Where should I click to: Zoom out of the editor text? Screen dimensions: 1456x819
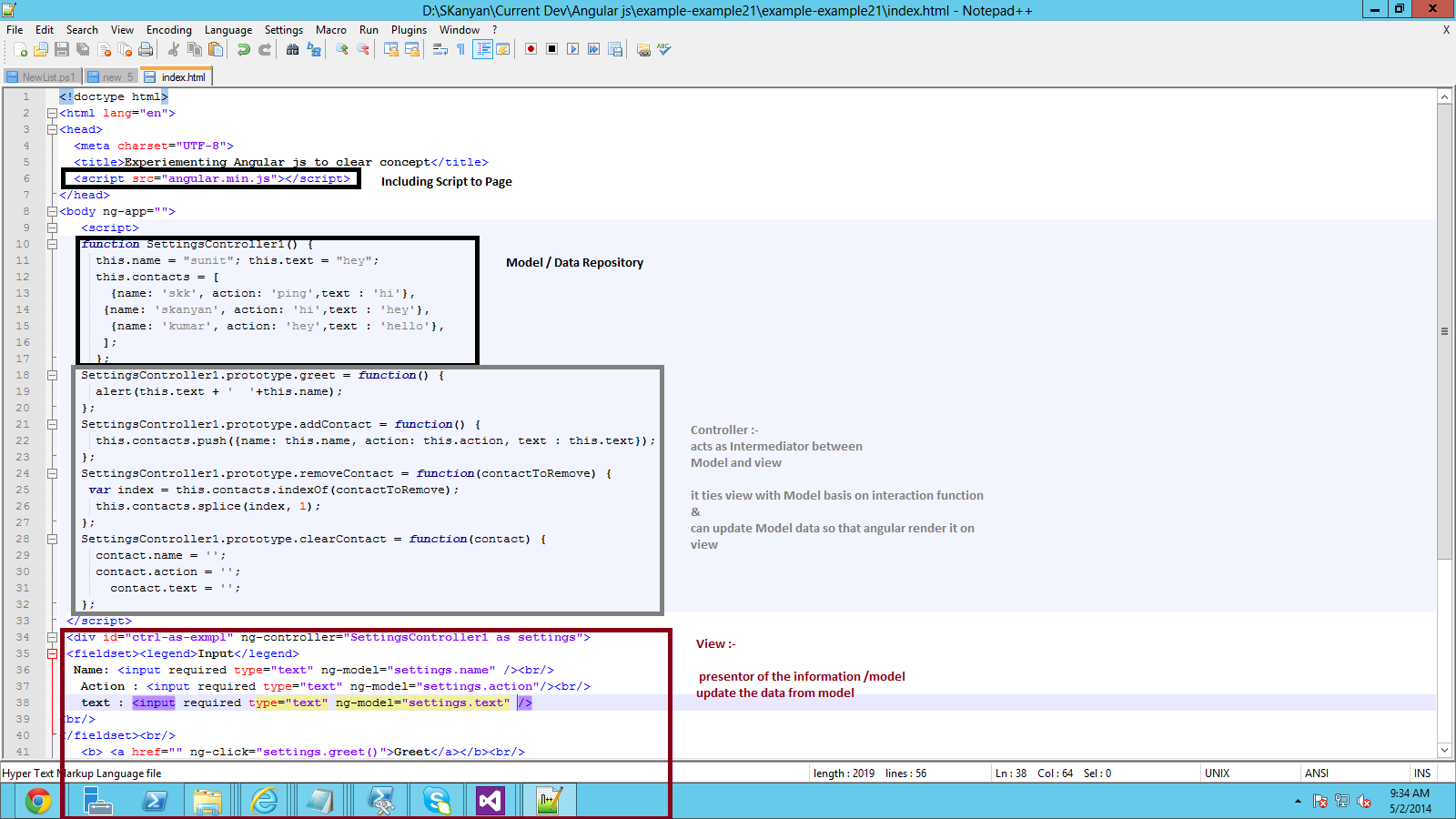pos(363,50)
